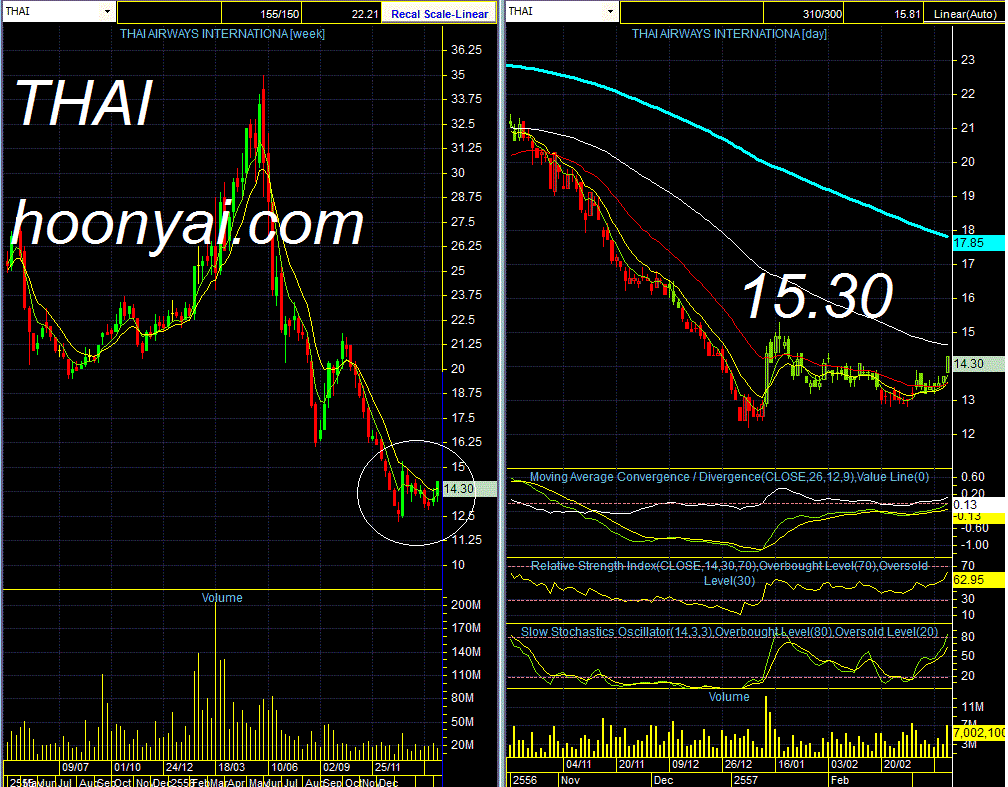Click the 22.21 value box
This screenshot has height=787, width=1008.
(x=341, y=14)
